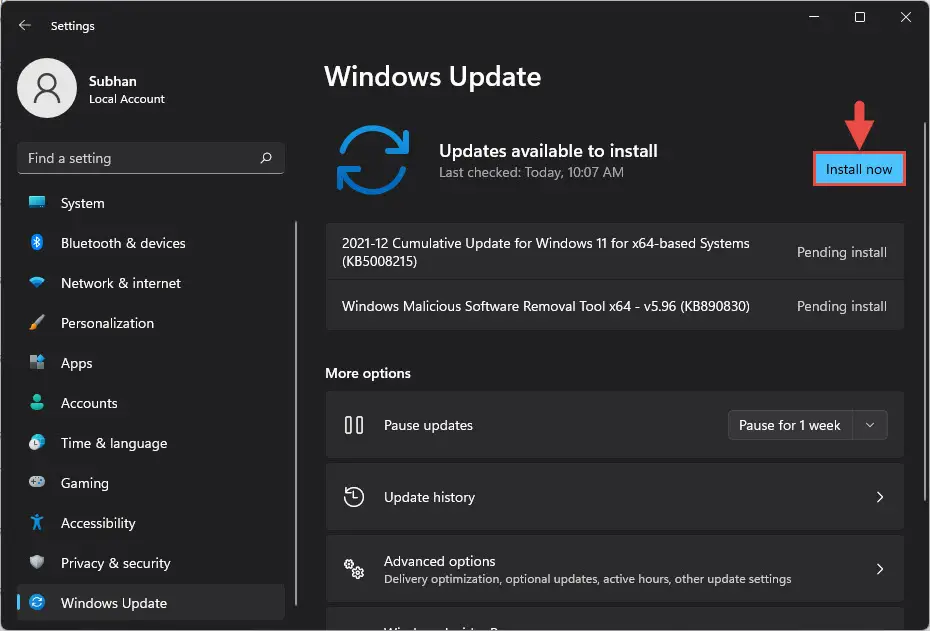The image size is (930, 631).
Task: Click the Personalization paintbrush icon
Action: click(37, 323)
